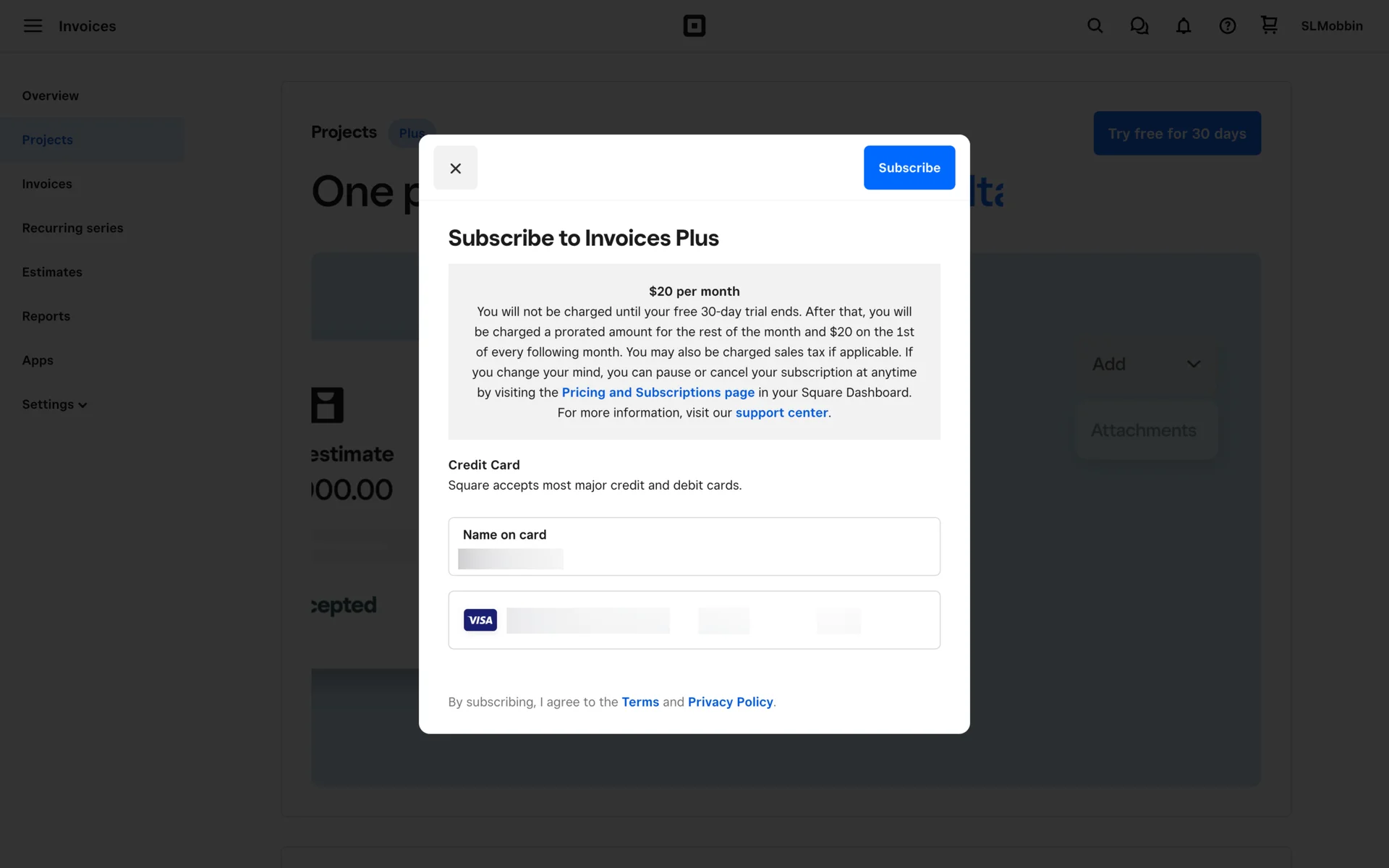Screen dimensions: 1389x868
Task: Open Reports in the sidebar
Action: point(46,316)
